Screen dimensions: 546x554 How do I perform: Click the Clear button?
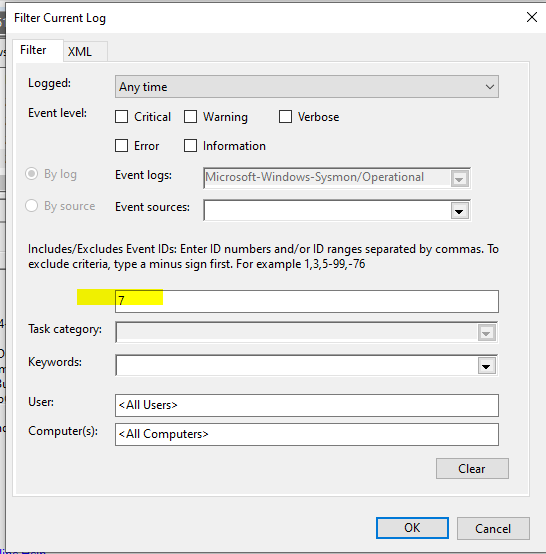pyautogui.click(x=472, y=468)
